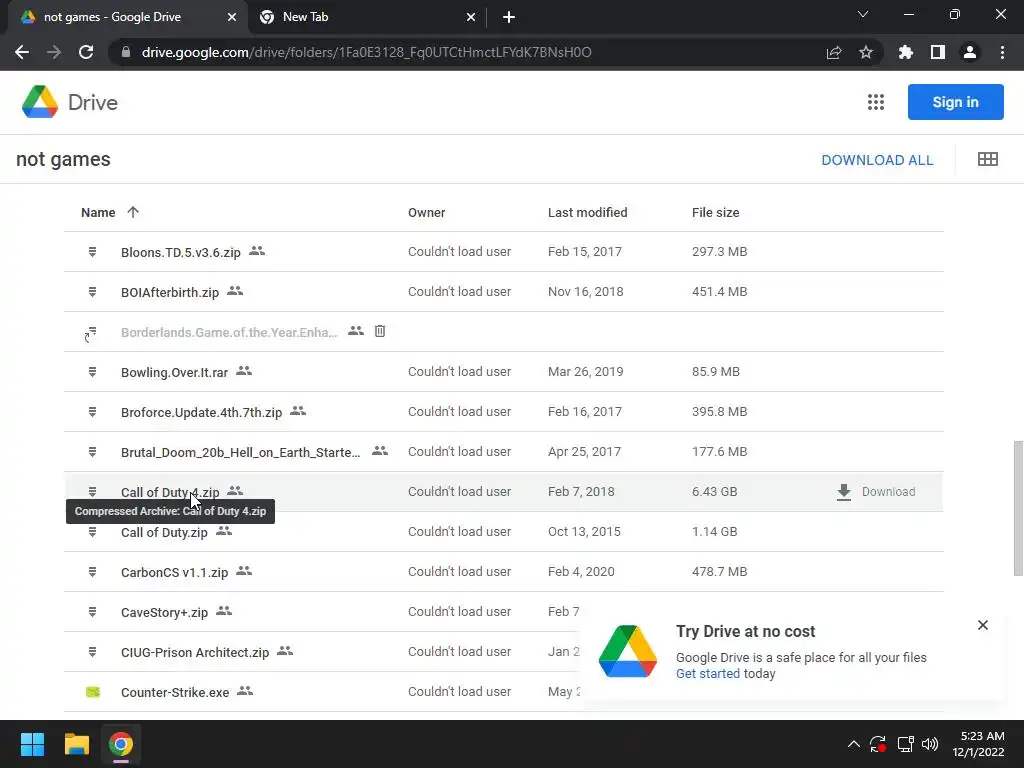View site information lock icon
This screenshot has height=768, width=1024.
(x=126, y=52)
